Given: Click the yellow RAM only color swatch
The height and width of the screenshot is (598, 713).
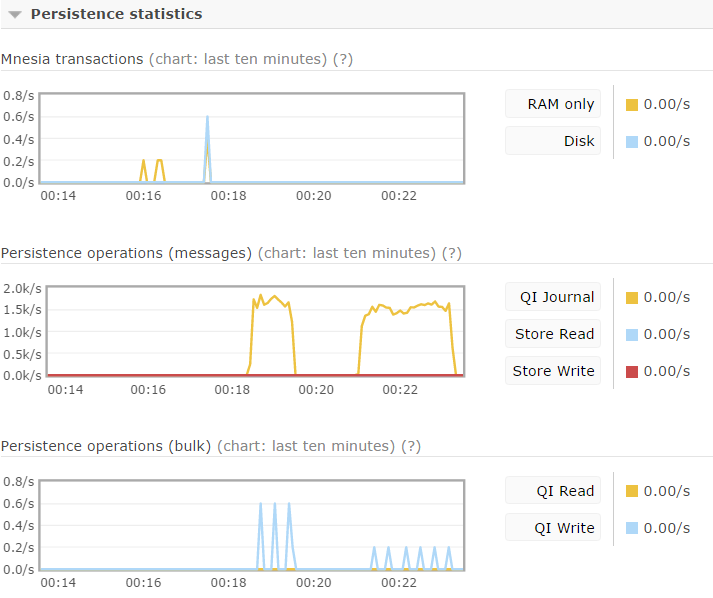Looking at the screenshot, I should click(x=631, y=105).
